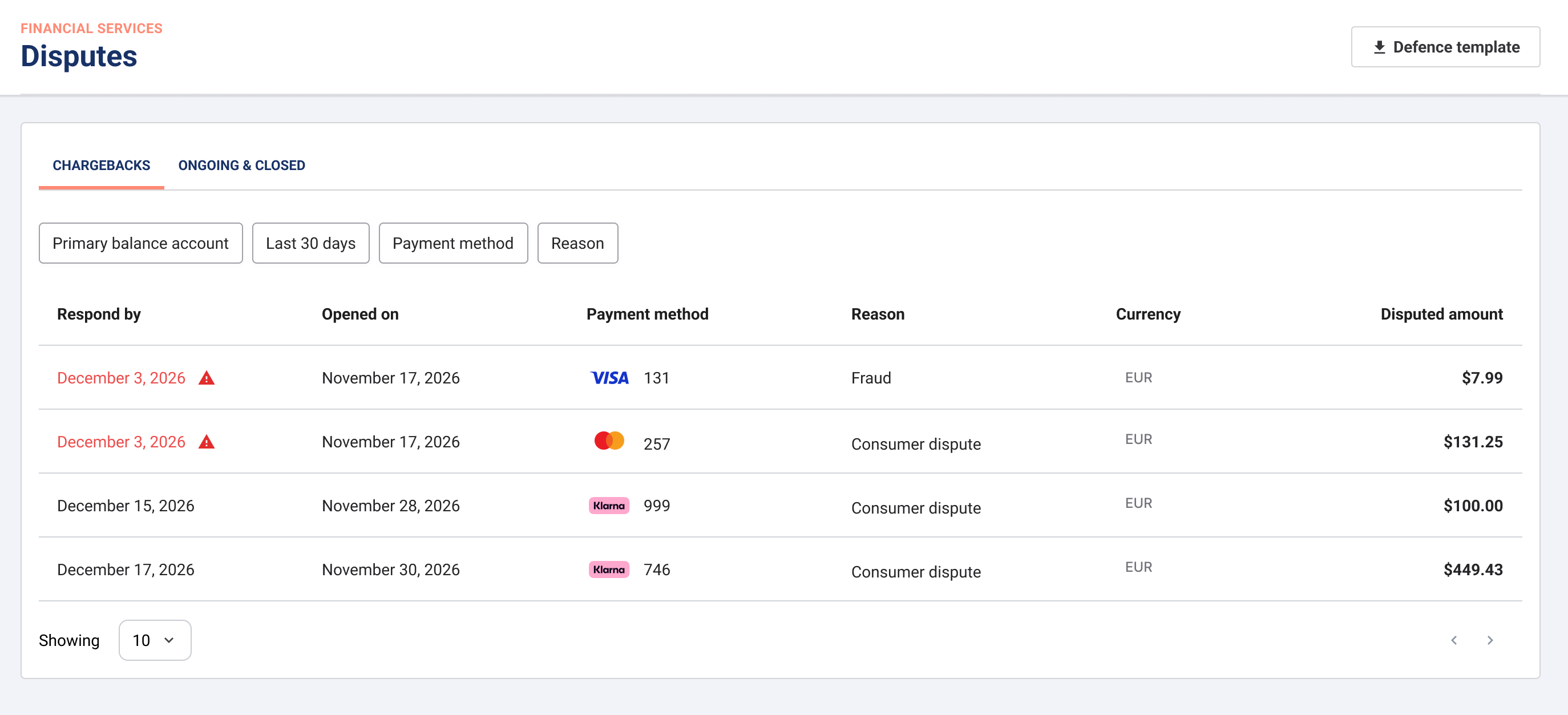This screenshot has width=1568, height=715.
Task: Click Consumer dispute in the 999 row
Action: point(915,508)
